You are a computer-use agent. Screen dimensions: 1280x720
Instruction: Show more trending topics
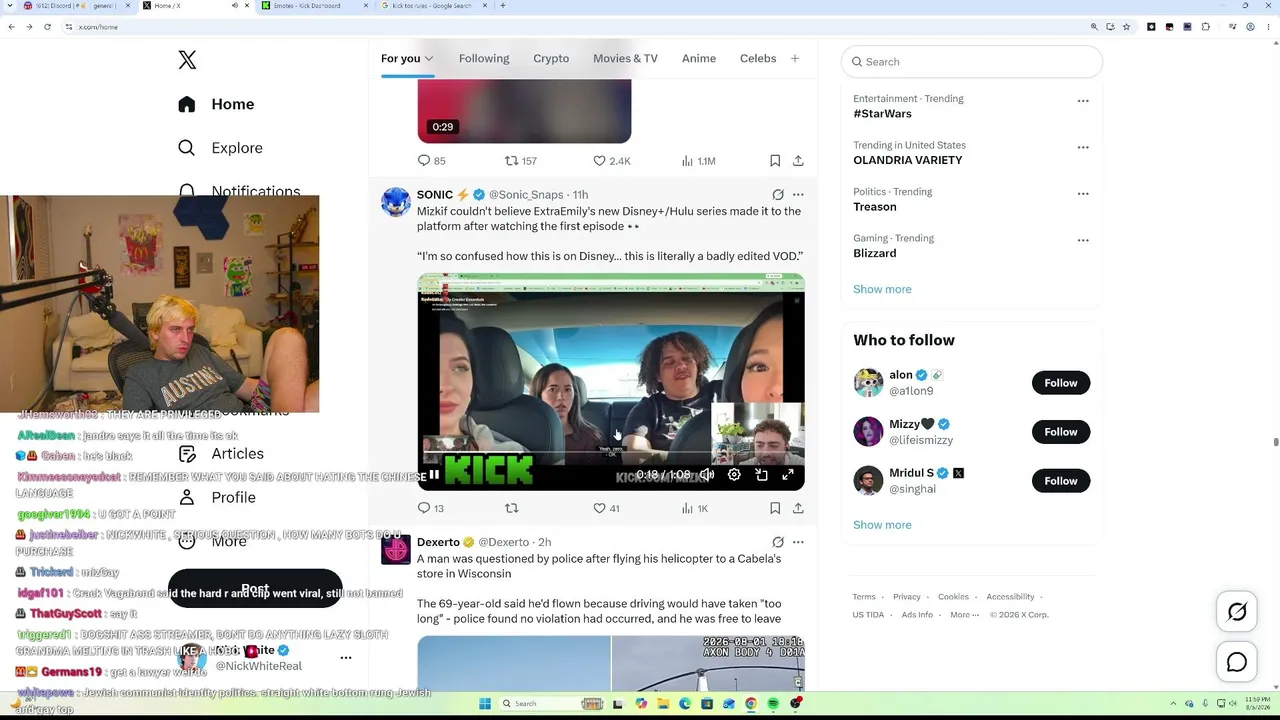click(x=882, y=289)
